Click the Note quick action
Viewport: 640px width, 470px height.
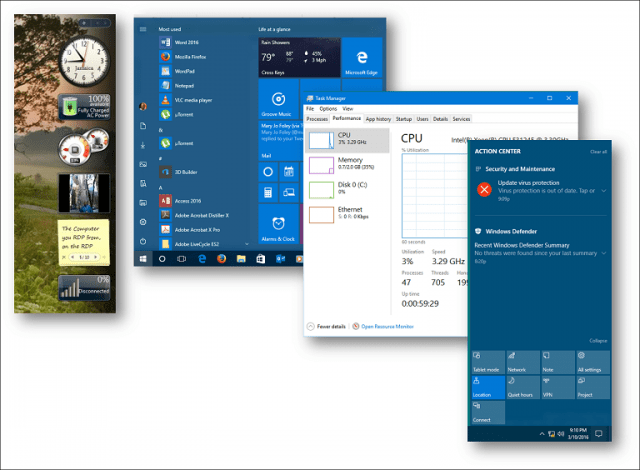558,362
